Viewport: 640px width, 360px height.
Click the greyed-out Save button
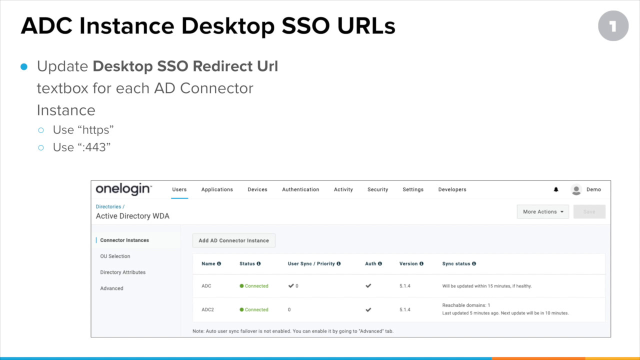pyautogui.click(x=589, y=212)
